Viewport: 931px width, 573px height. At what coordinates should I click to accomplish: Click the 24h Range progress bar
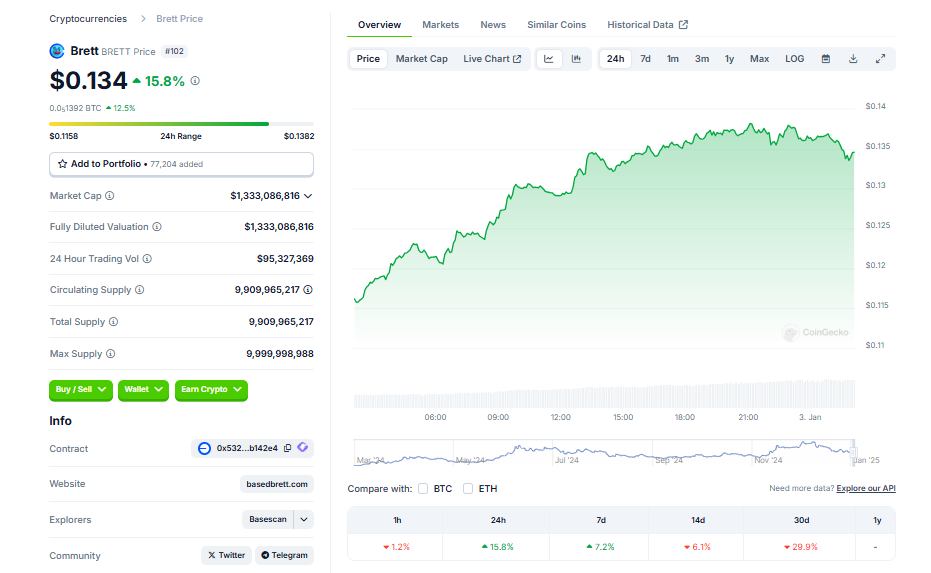[181, 124]
